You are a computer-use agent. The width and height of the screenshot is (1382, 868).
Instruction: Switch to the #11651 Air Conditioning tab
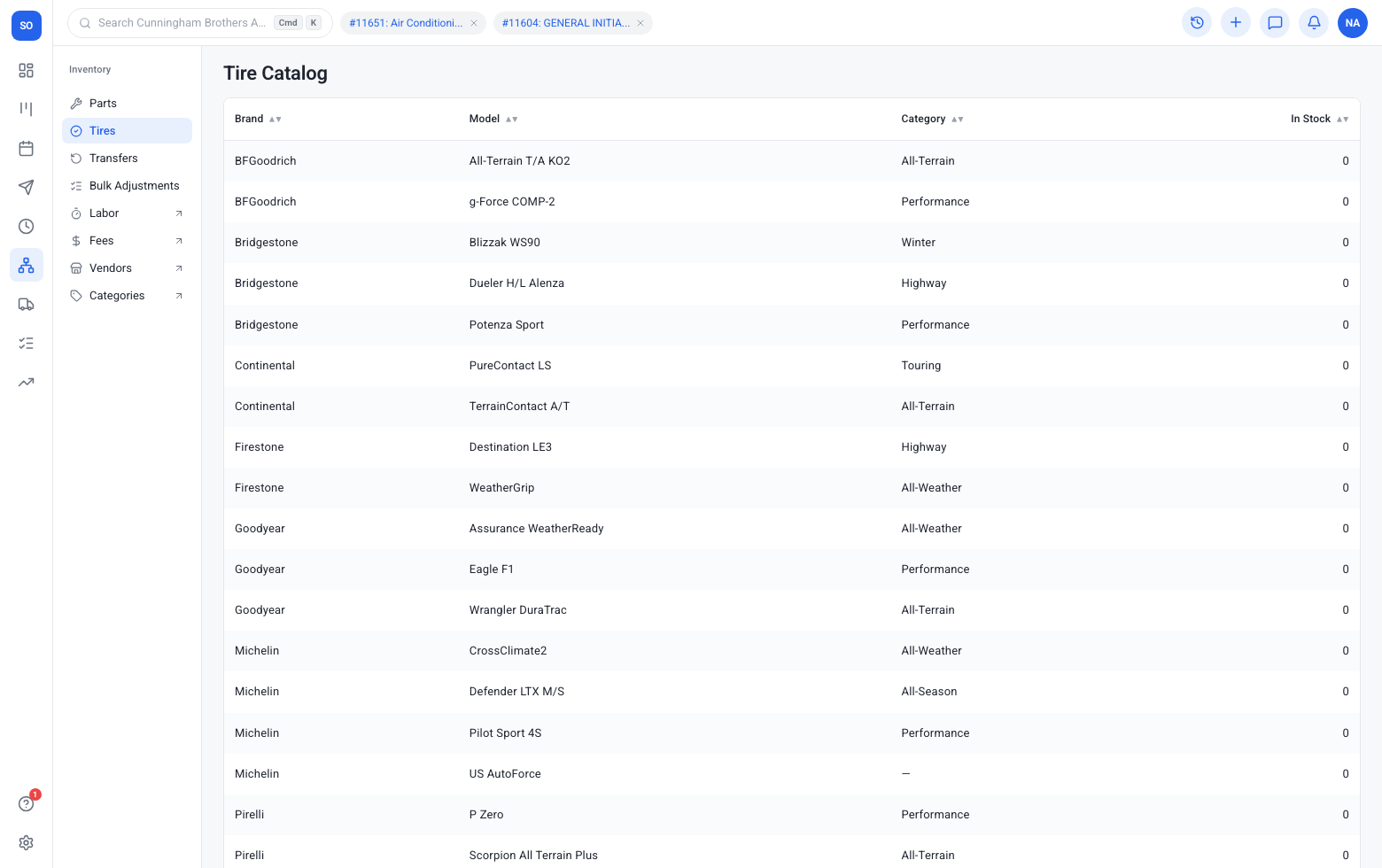click(x=406, y=23)
